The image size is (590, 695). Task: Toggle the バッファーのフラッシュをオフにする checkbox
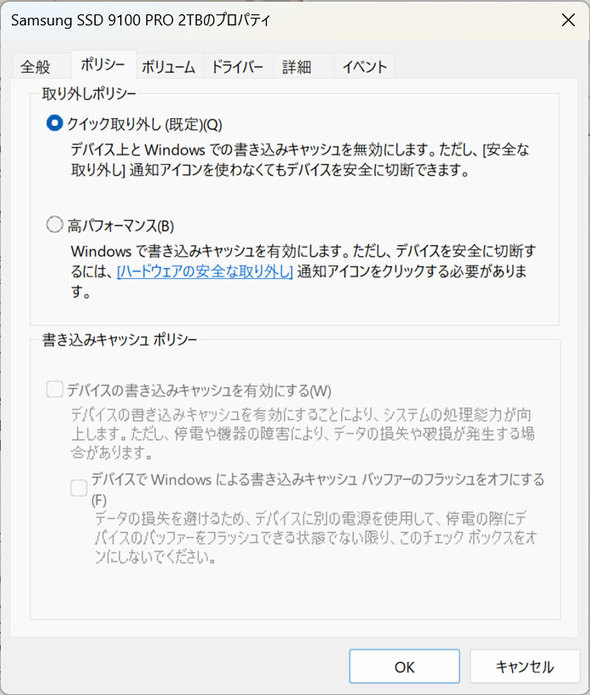(79, 488)
